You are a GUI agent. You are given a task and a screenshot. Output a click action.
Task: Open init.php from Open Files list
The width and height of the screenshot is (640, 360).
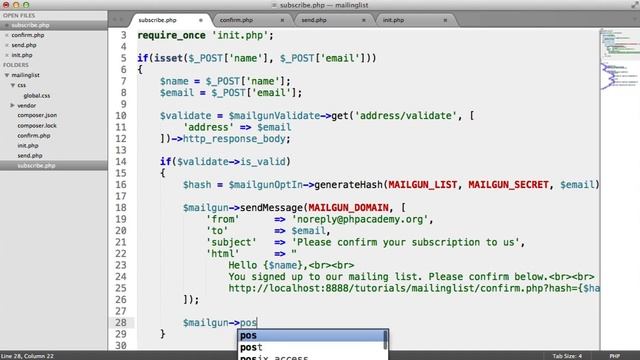click(22, 55)
